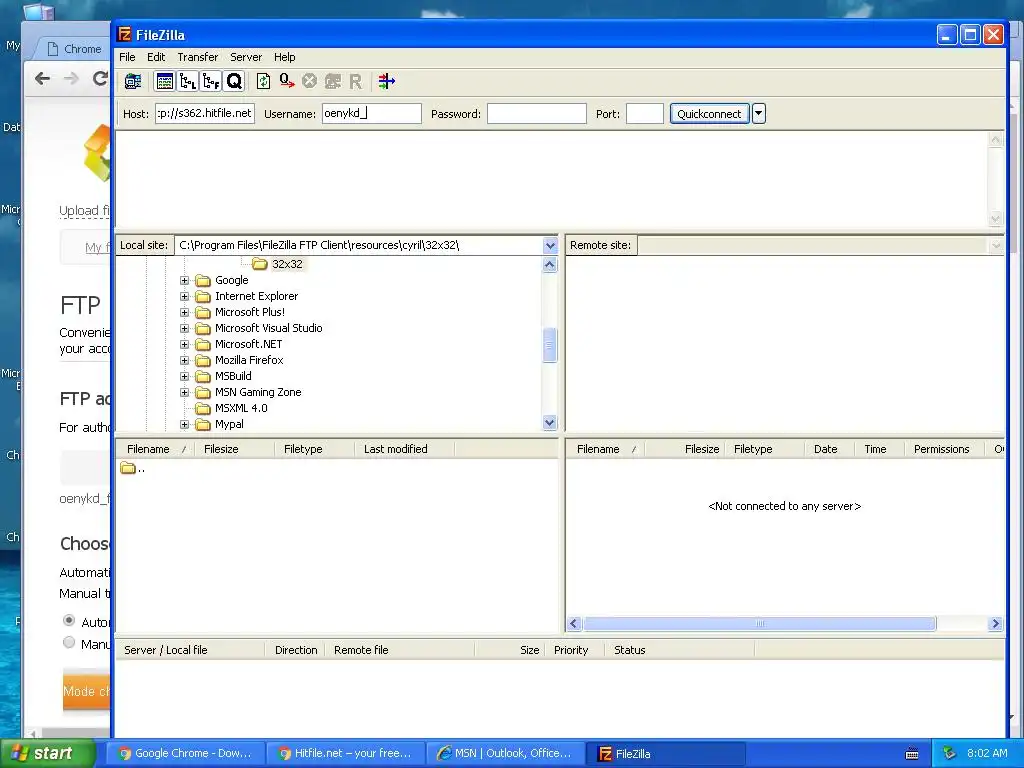Select the Google folder in tree
The width and height of the screenshot is (1024, 768).
pyautogui.click(x=223, y=280)
